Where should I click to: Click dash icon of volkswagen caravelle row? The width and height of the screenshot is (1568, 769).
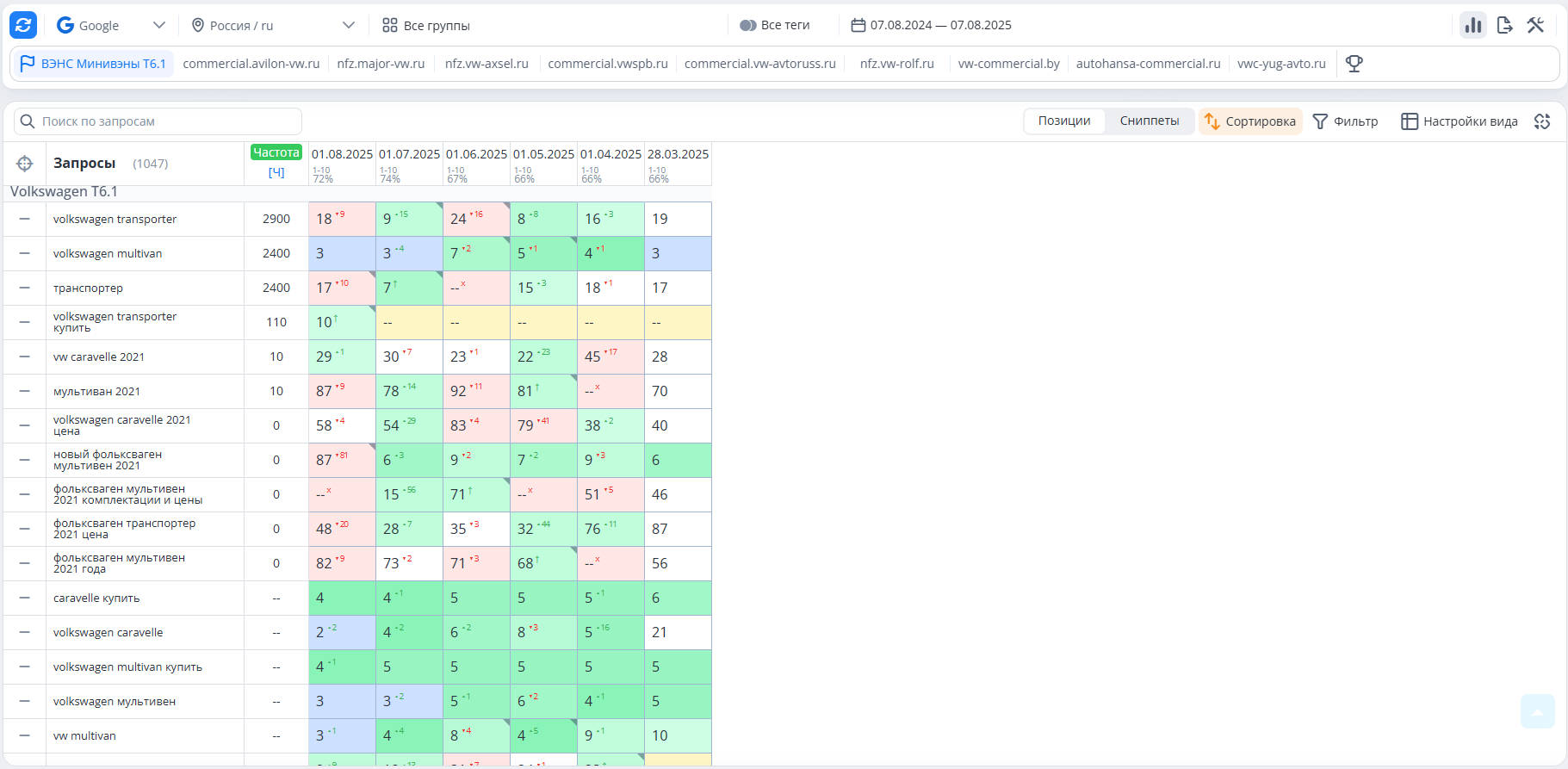[x=25, y=632]
